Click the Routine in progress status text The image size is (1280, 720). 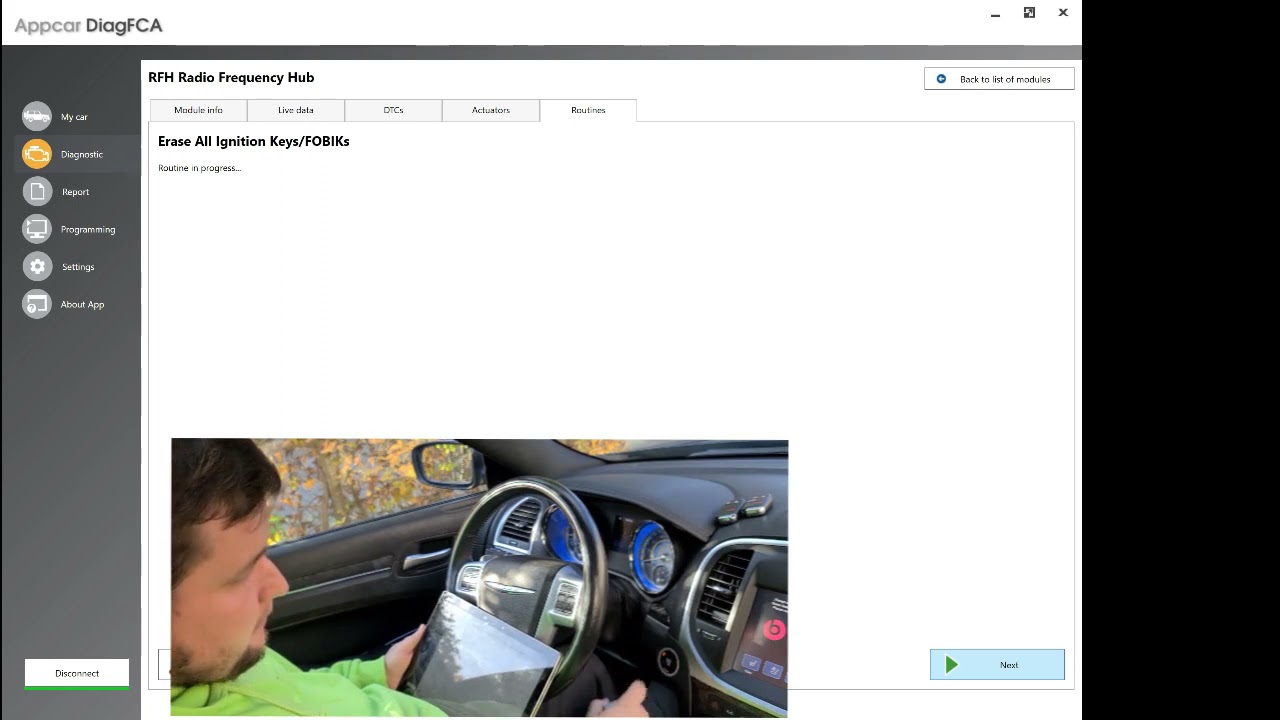[199, 168]
